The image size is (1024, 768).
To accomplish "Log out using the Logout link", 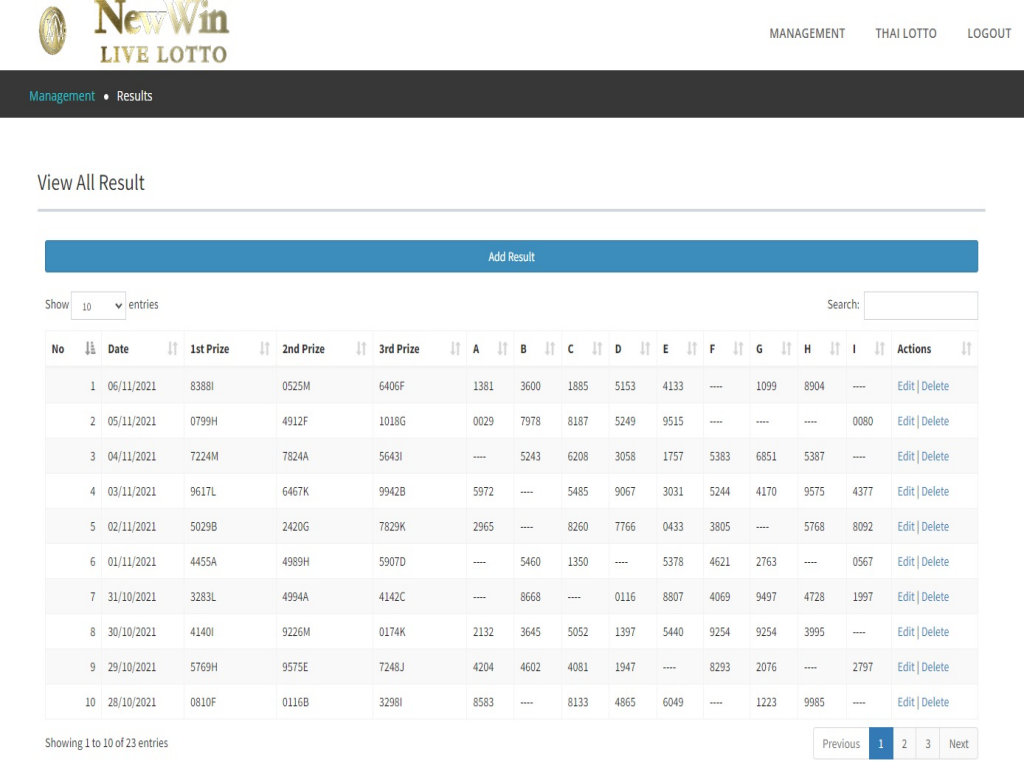I will (989, 33).
